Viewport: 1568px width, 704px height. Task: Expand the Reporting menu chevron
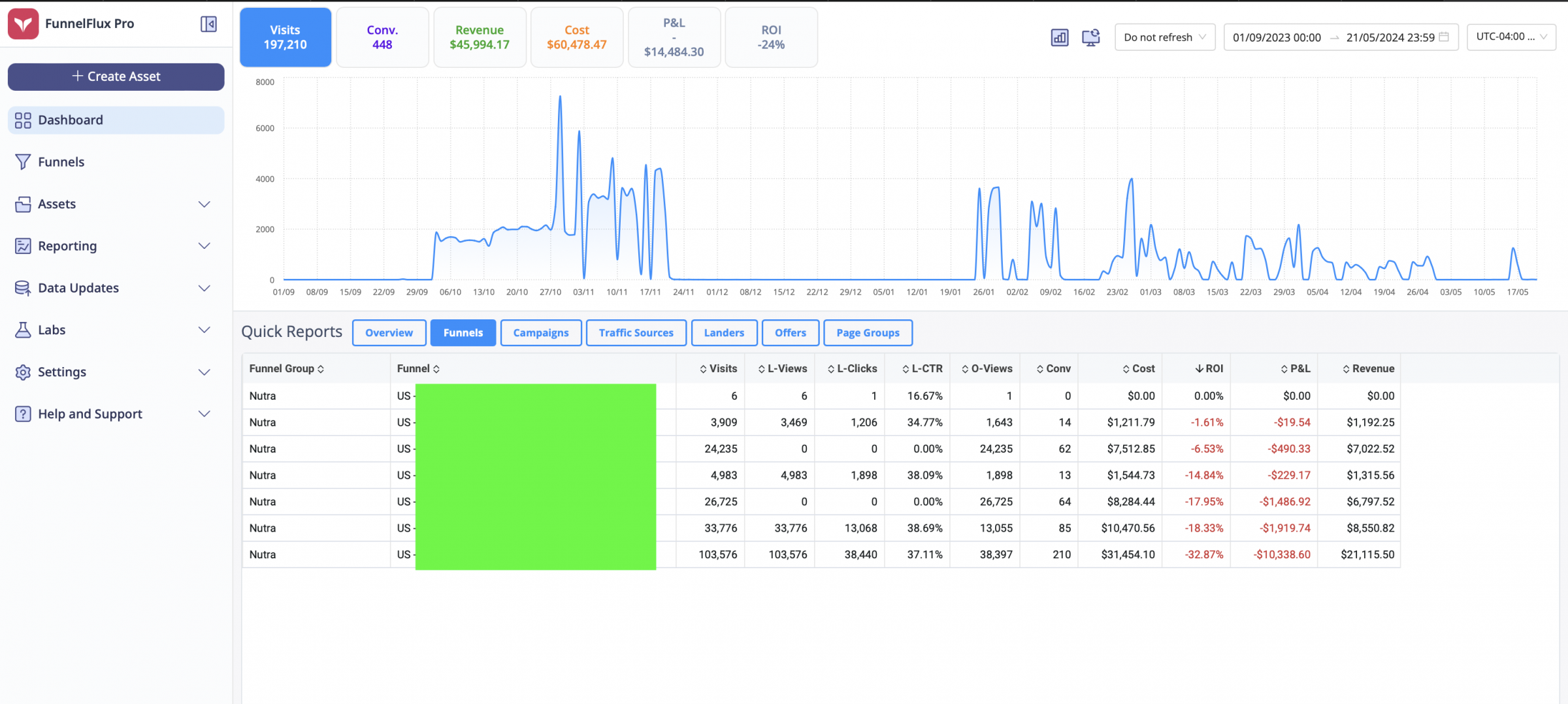pos(204,246)
